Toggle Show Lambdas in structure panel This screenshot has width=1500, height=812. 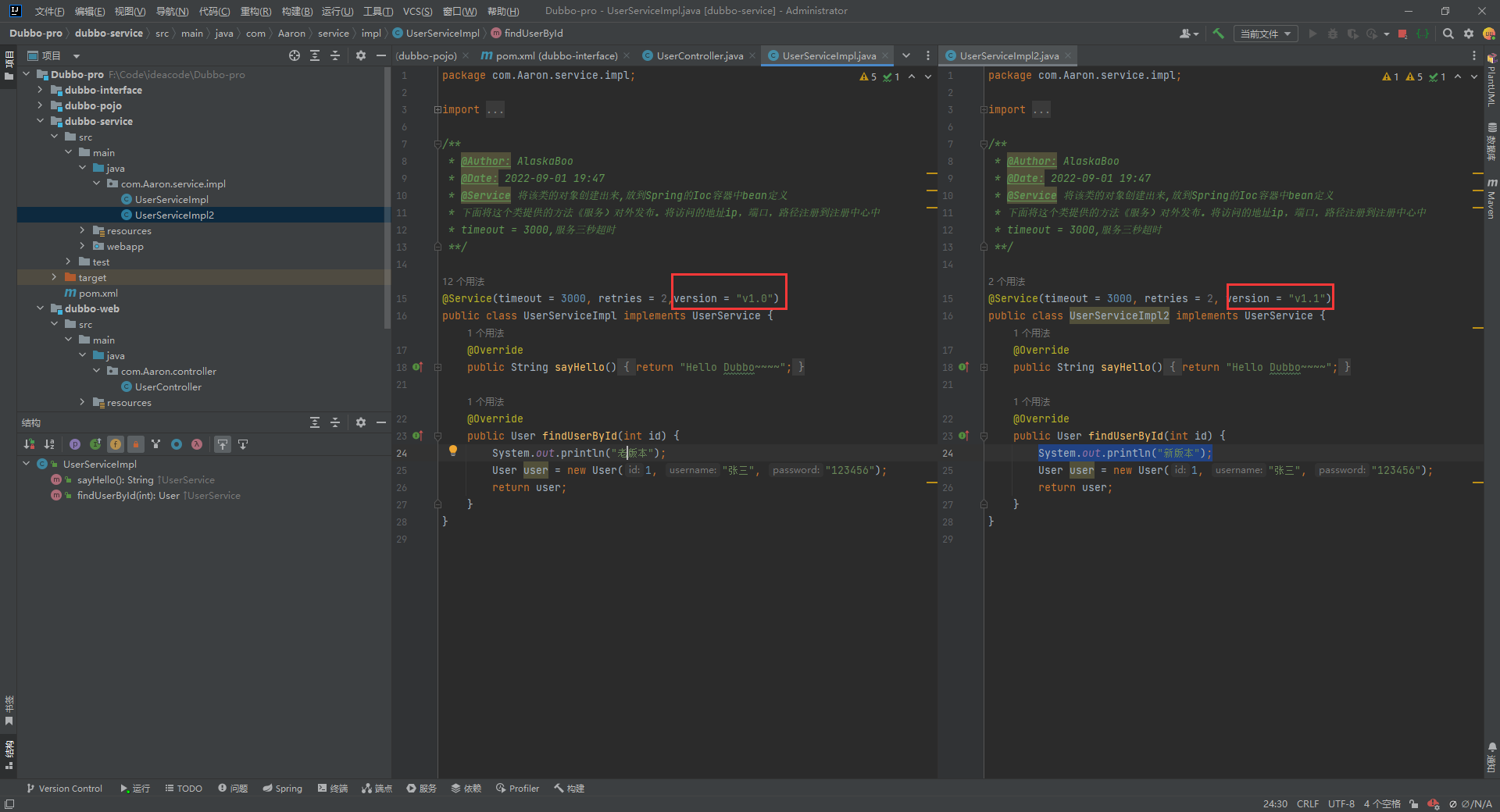(197, 444)
